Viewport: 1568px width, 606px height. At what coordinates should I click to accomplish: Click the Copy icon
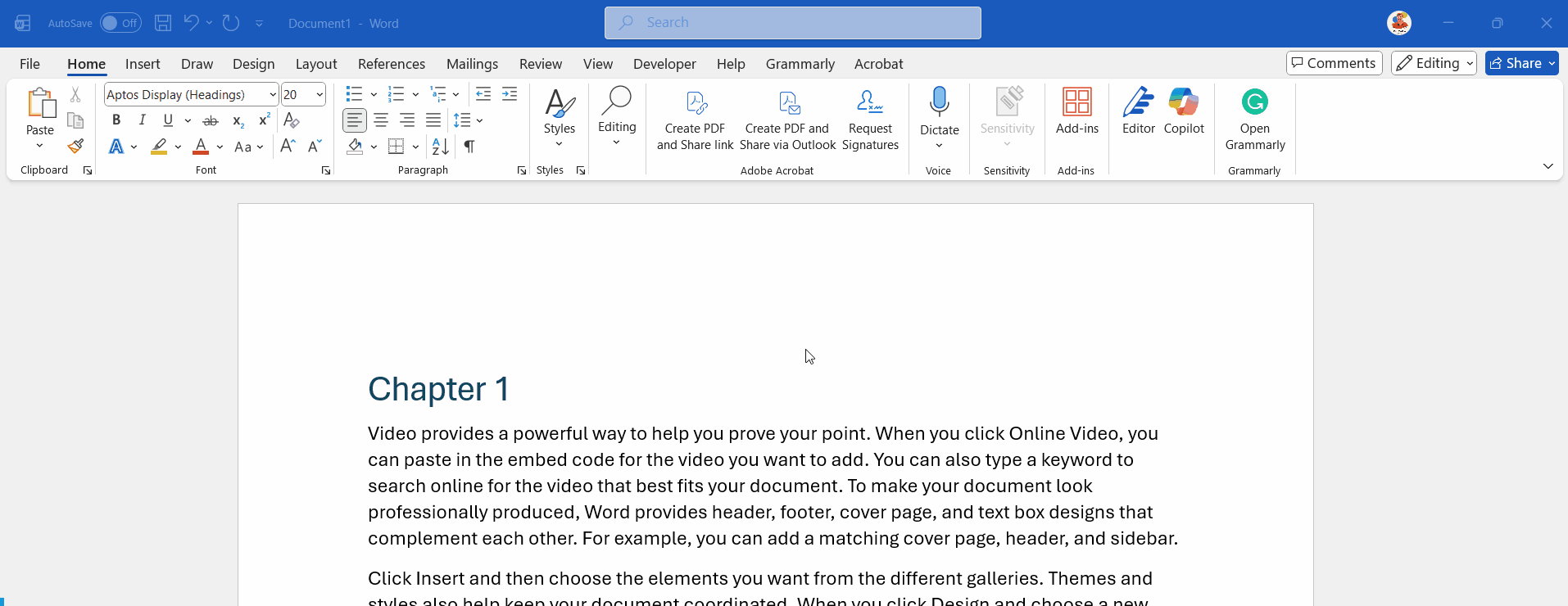[75, 121]
